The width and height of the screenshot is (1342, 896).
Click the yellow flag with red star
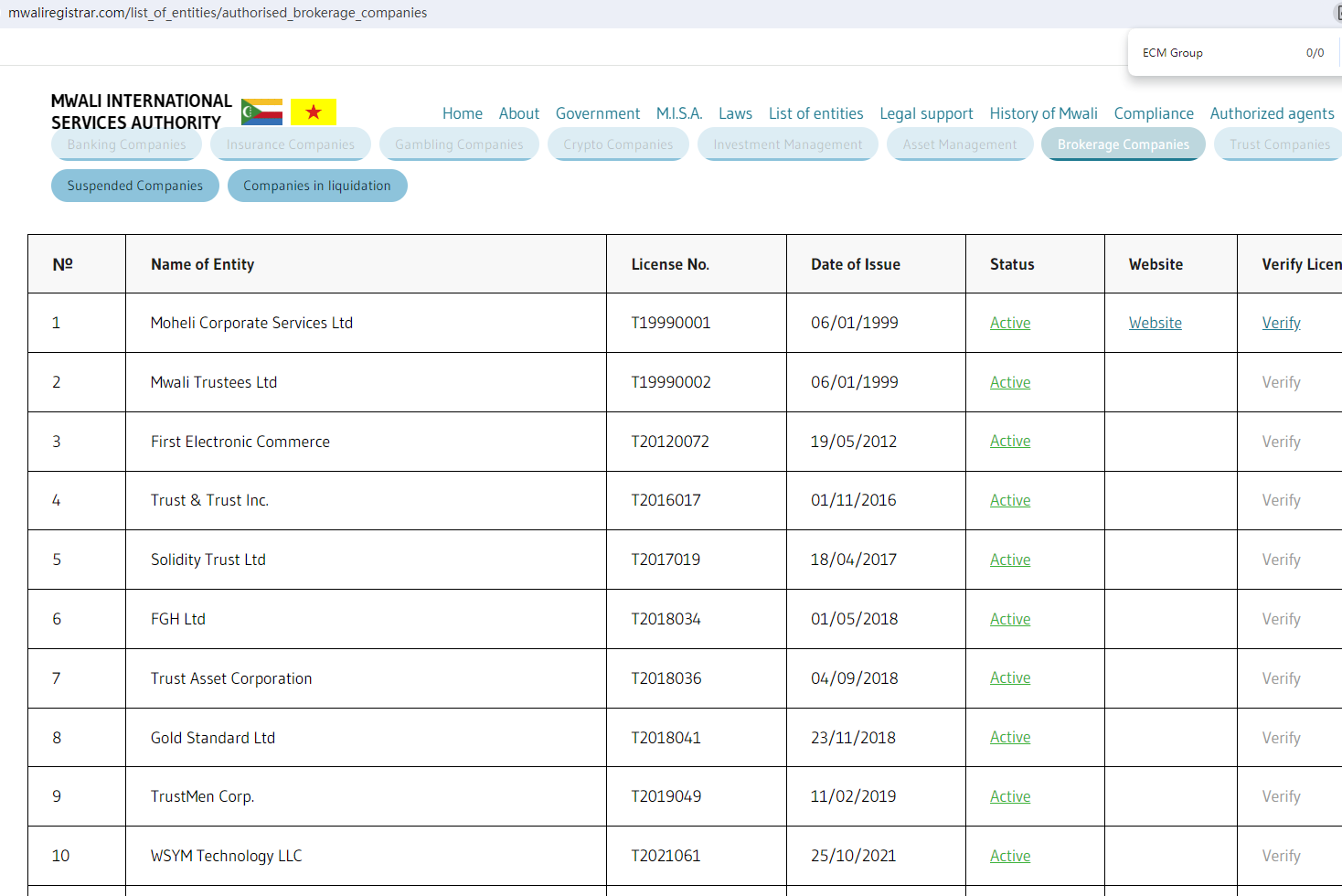(x=314, y=112)
